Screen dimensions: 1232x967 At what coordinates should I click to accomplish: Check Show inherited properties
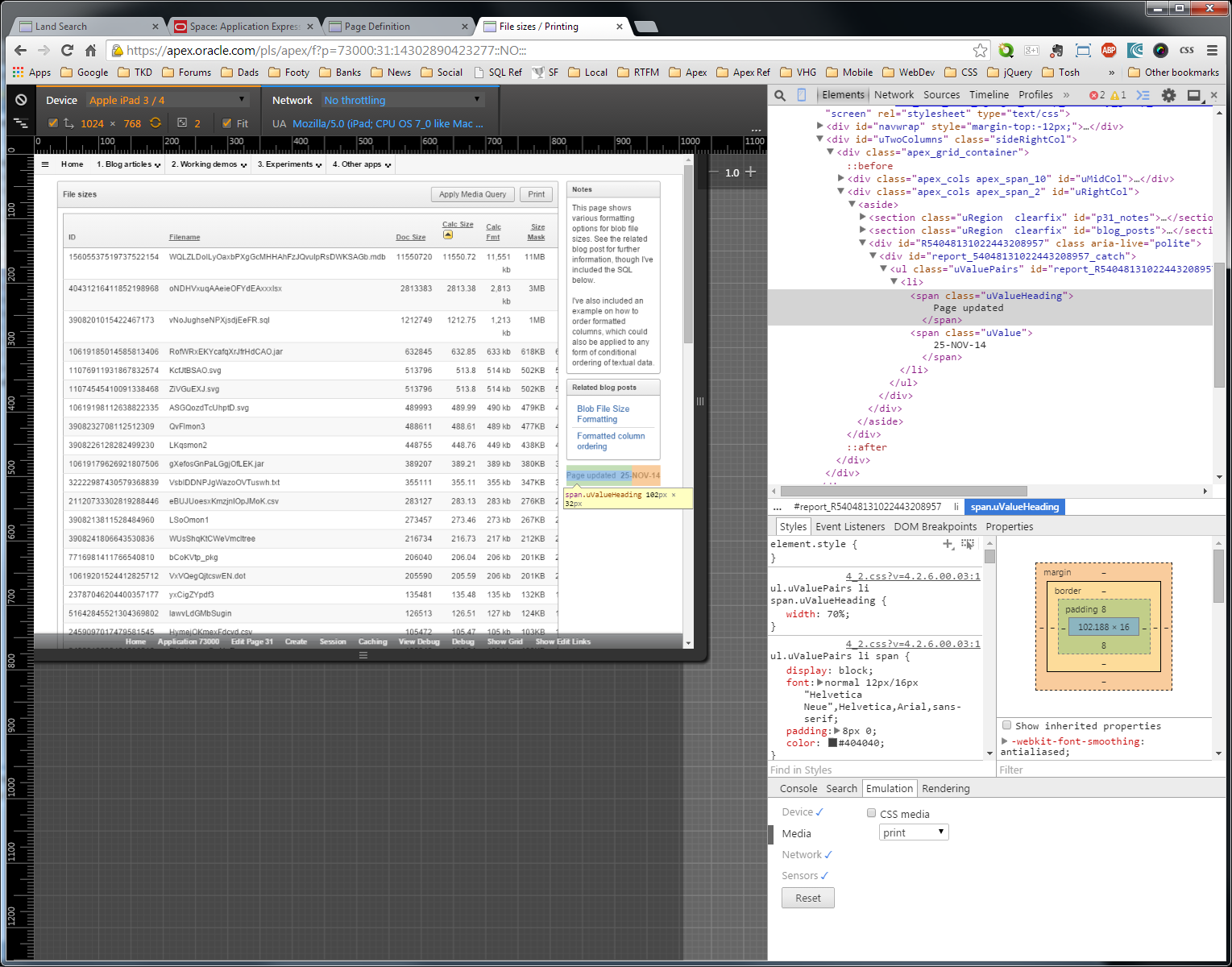(1006, 725)
